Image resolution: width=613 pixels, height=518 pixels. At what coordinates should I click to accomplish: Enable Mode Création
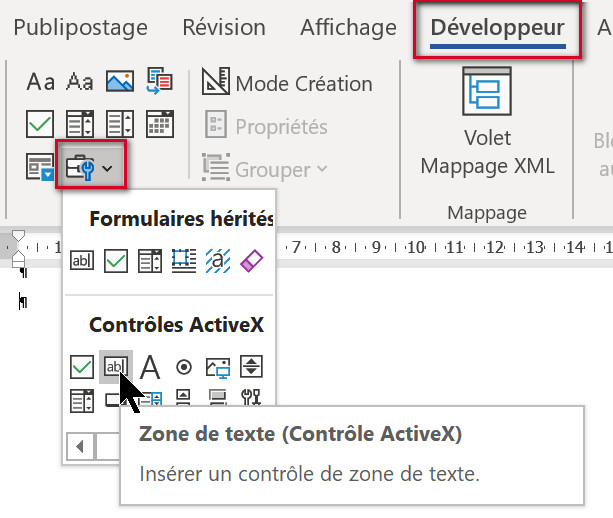(x=286, y=83)
